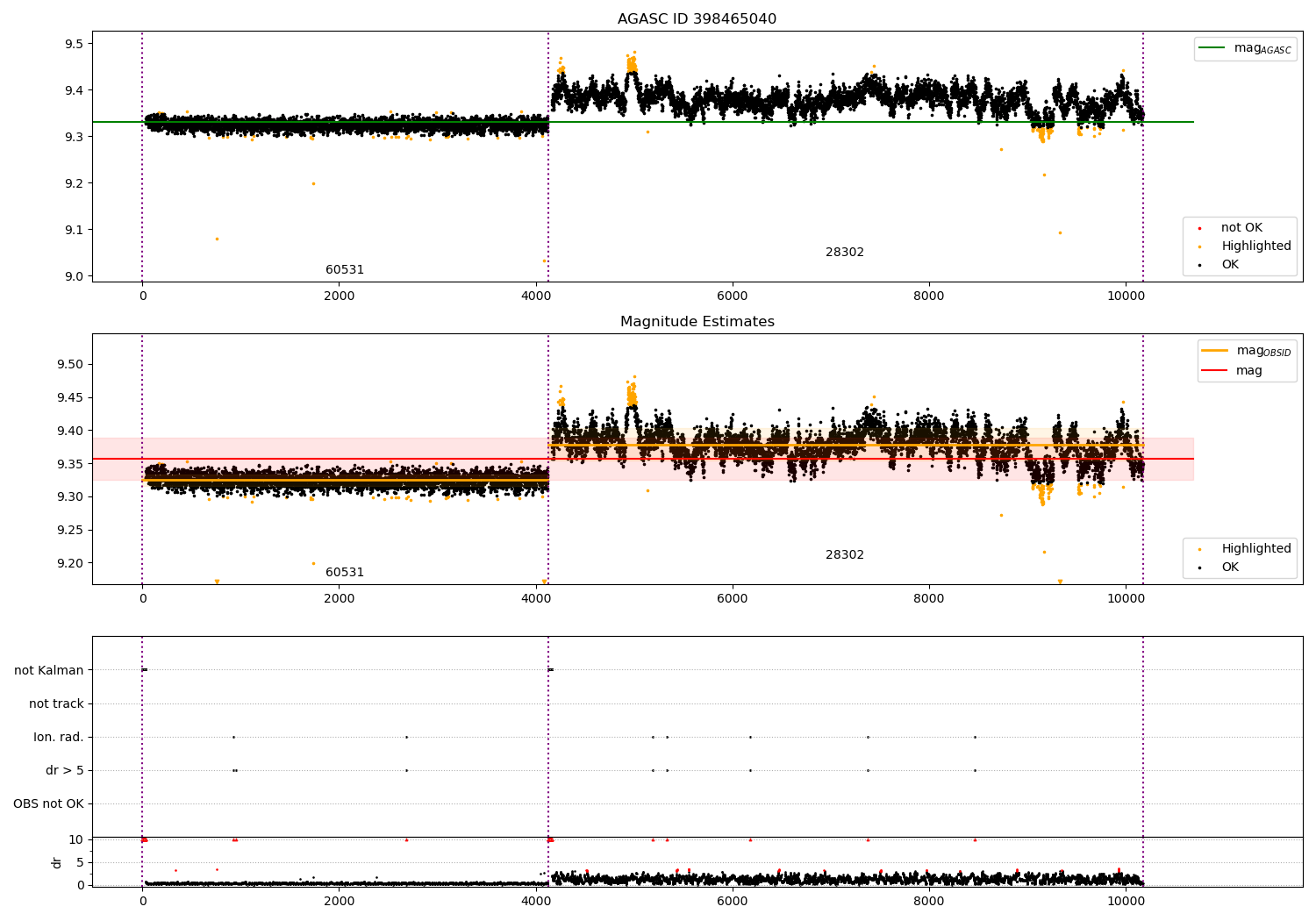Viewport: 1316px width, 921px height.
Task: Click the 9.50 tick on middle plot y-axis
Action: click(69, 365)
